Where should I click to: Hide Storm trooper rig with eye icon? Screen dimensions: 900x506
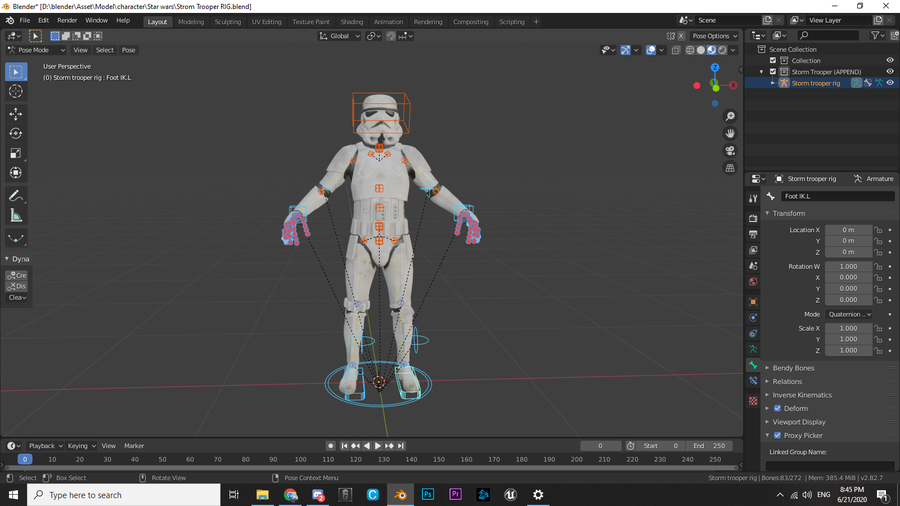point(890,83)
